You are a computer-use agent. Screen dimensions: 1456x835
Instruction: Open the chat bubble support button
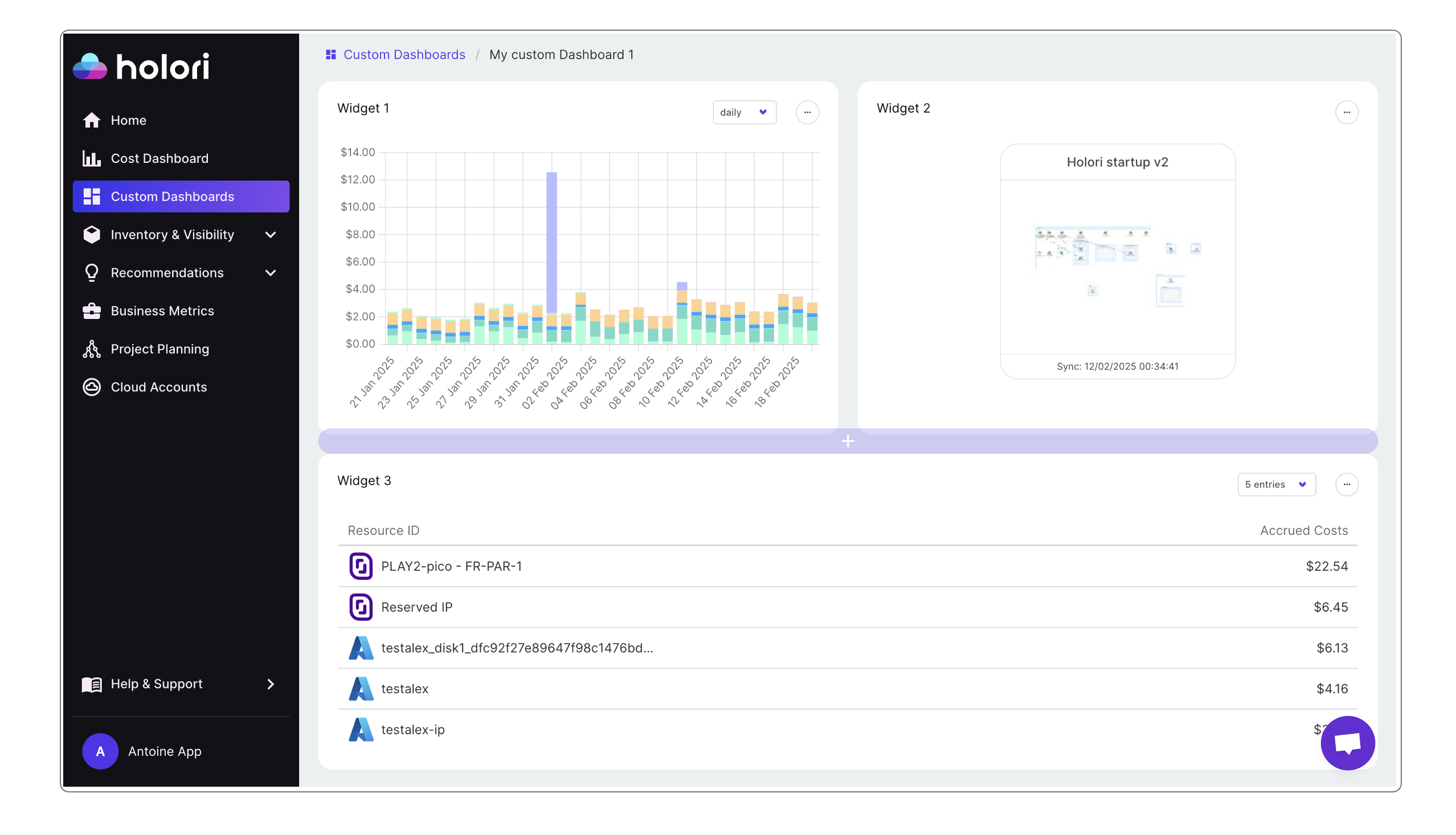1348,743
